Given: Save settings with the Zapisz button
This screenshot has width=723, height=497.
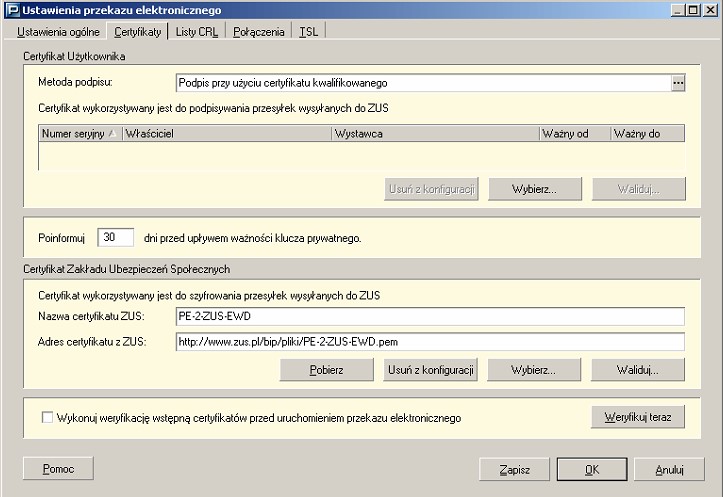Looking at the screenshot, I should click(514, 469).
